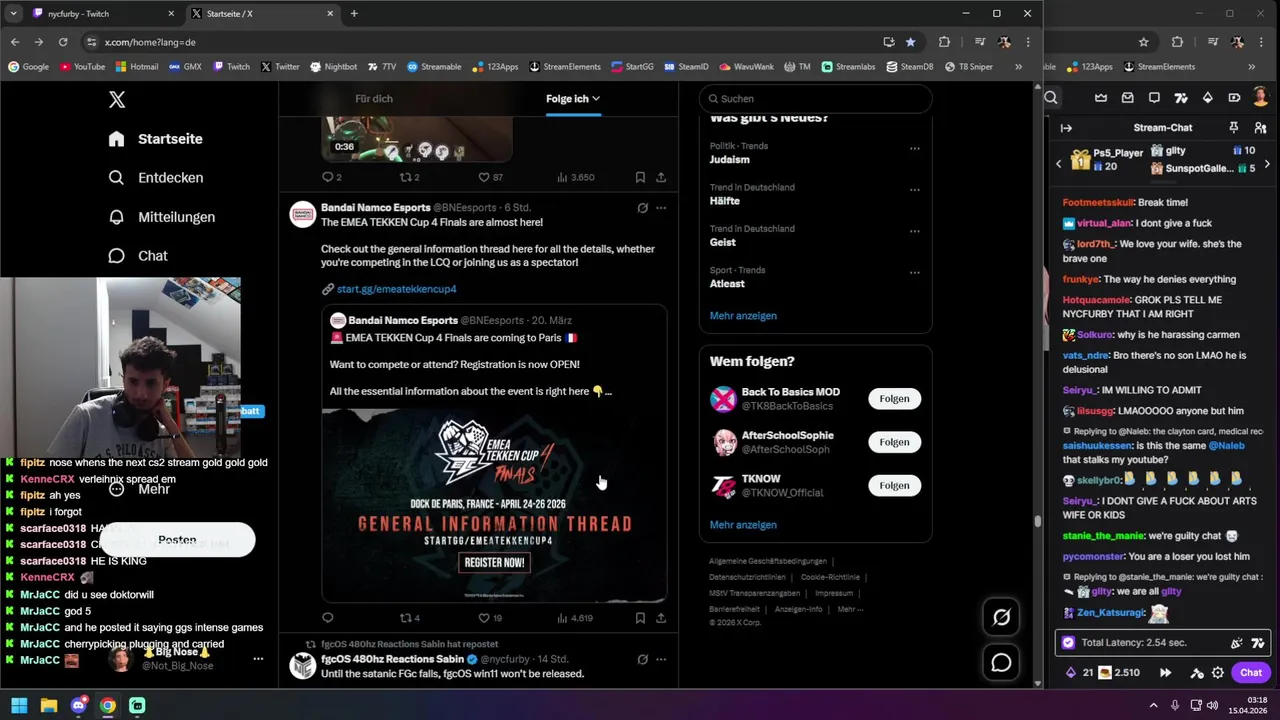
Task: Click Mehr anzeigen under Wem folgen
Action: [743, 525]
